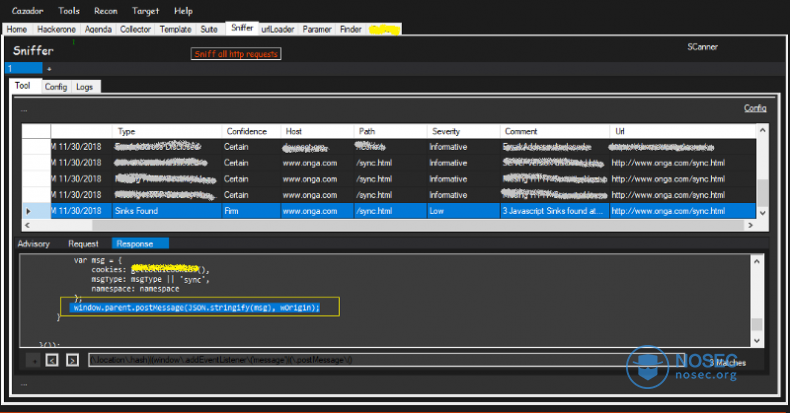
Task: Open the yellow highlighted tab after Finder
Action: tap(384, 29)
